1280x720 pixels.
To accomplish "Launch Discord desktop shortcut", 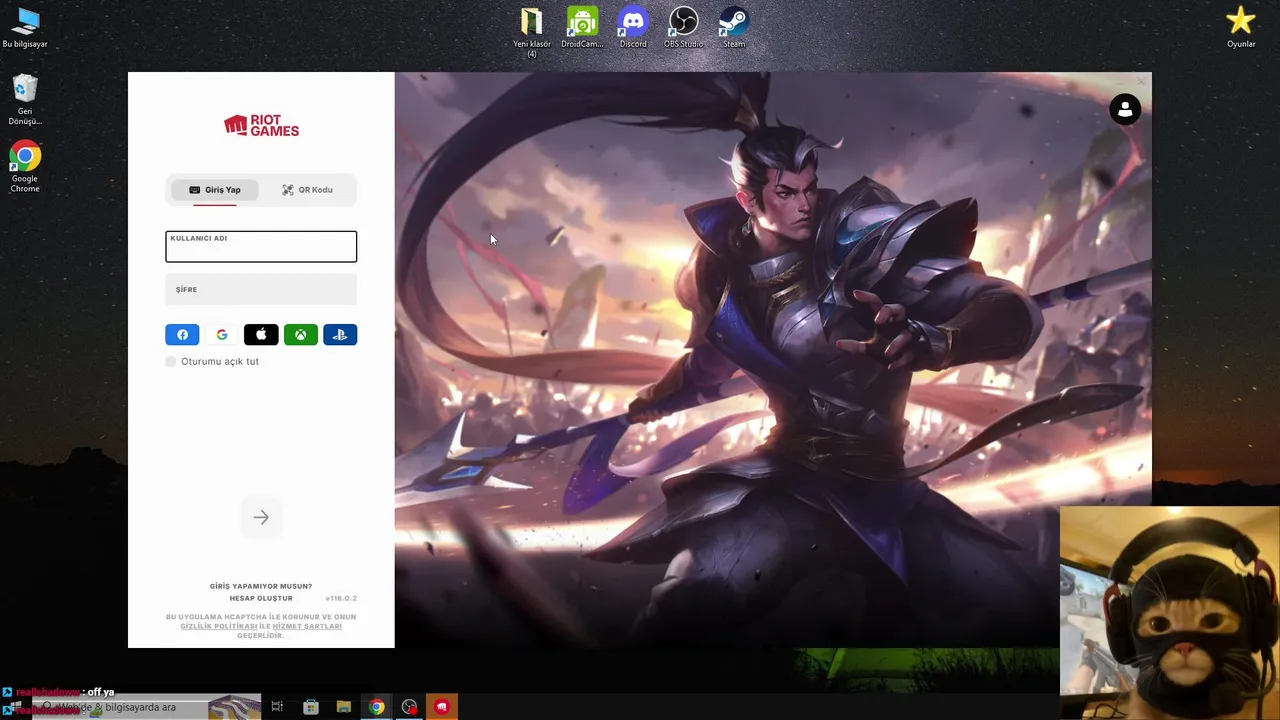I will click(x=633, y=28).
